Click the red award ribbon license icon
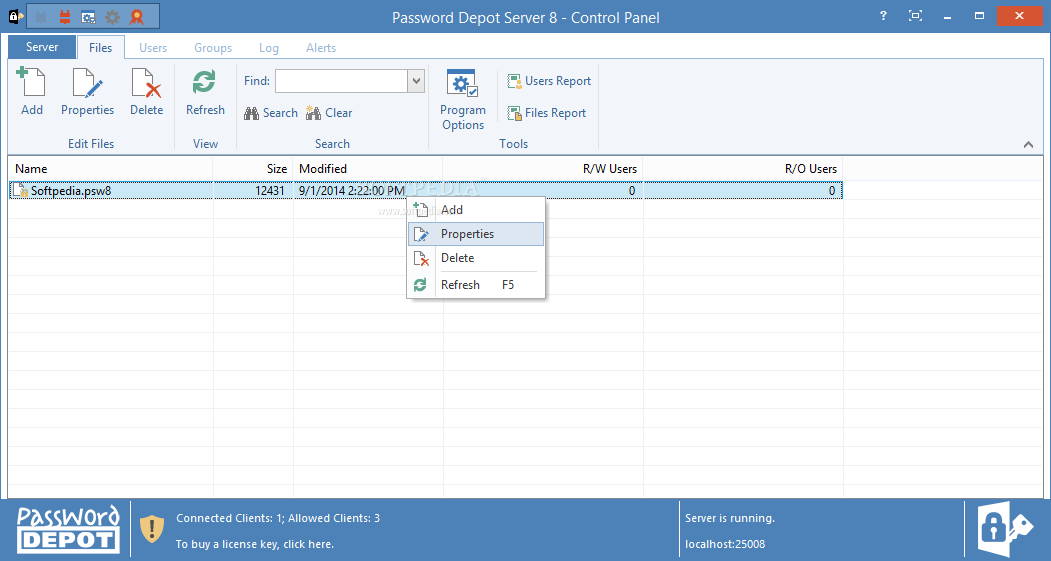 click(x=137, y=17)
